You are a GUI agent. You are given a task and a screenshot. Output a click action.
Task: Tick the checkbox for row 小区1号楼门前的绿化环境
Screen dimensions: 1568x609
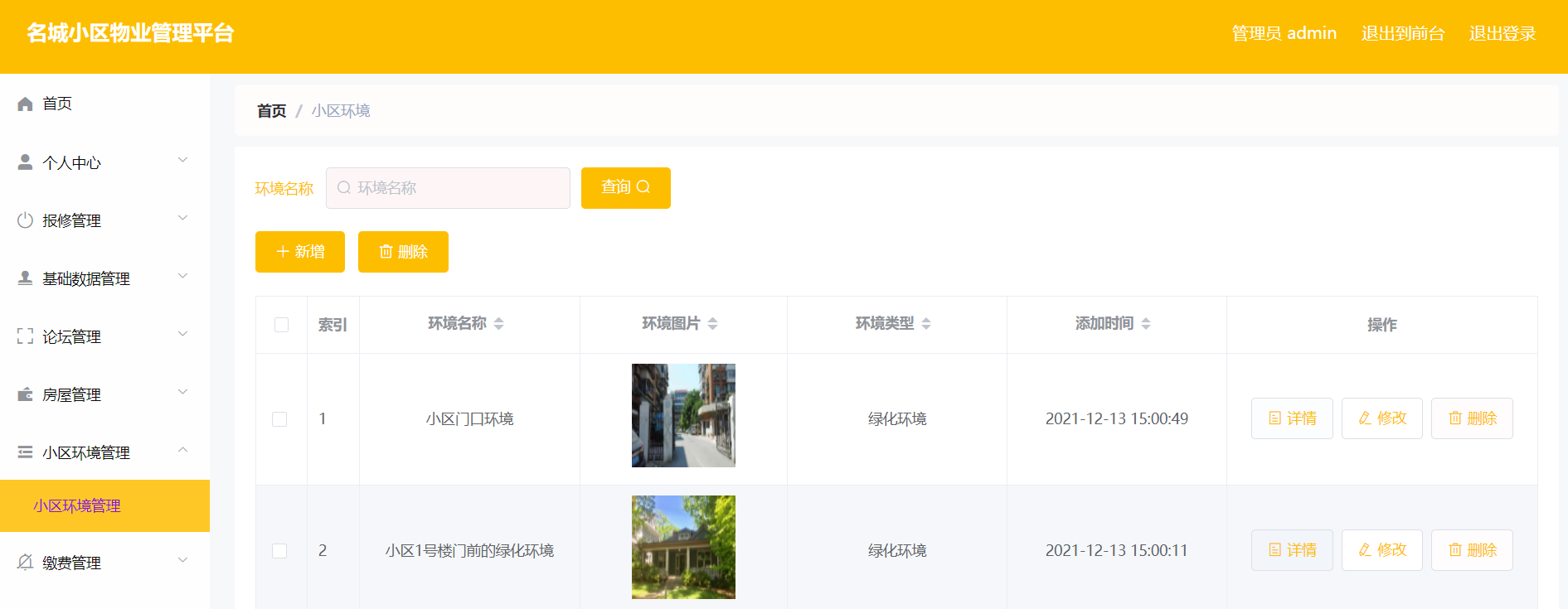280,551
